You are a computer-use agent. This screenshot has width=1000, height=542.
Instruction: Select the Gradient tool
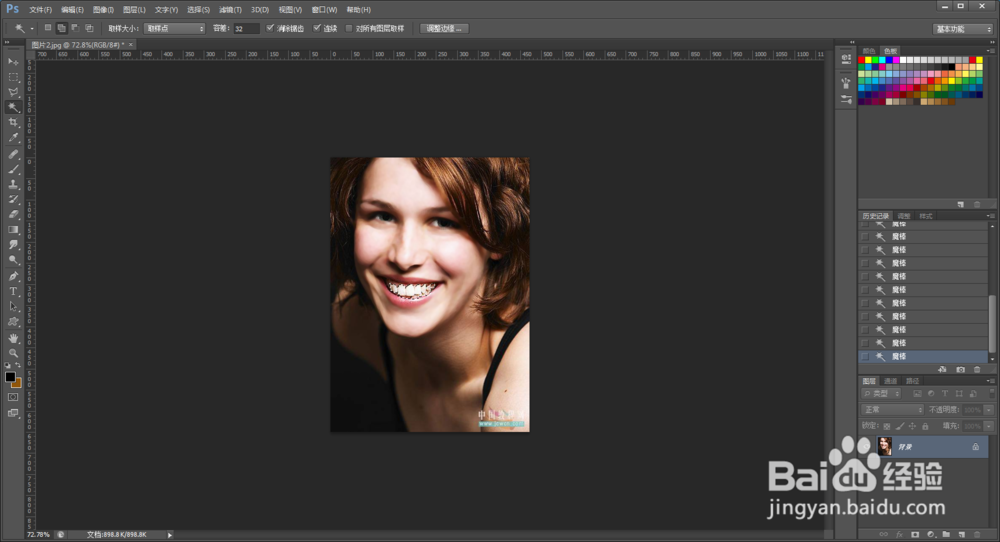pos(13,230)
